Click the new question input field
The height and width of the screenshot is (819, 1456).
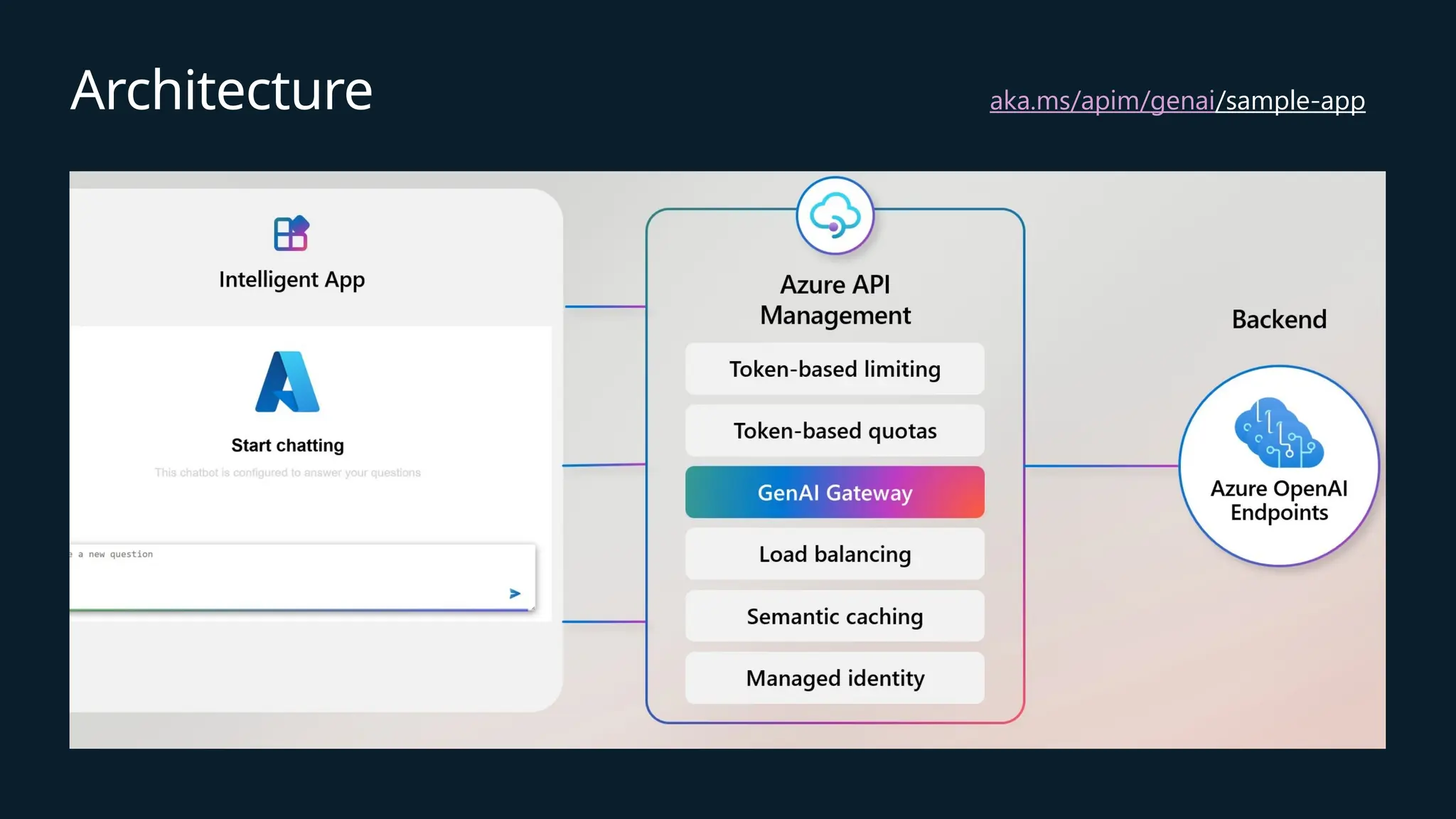(x=302, y=577)
